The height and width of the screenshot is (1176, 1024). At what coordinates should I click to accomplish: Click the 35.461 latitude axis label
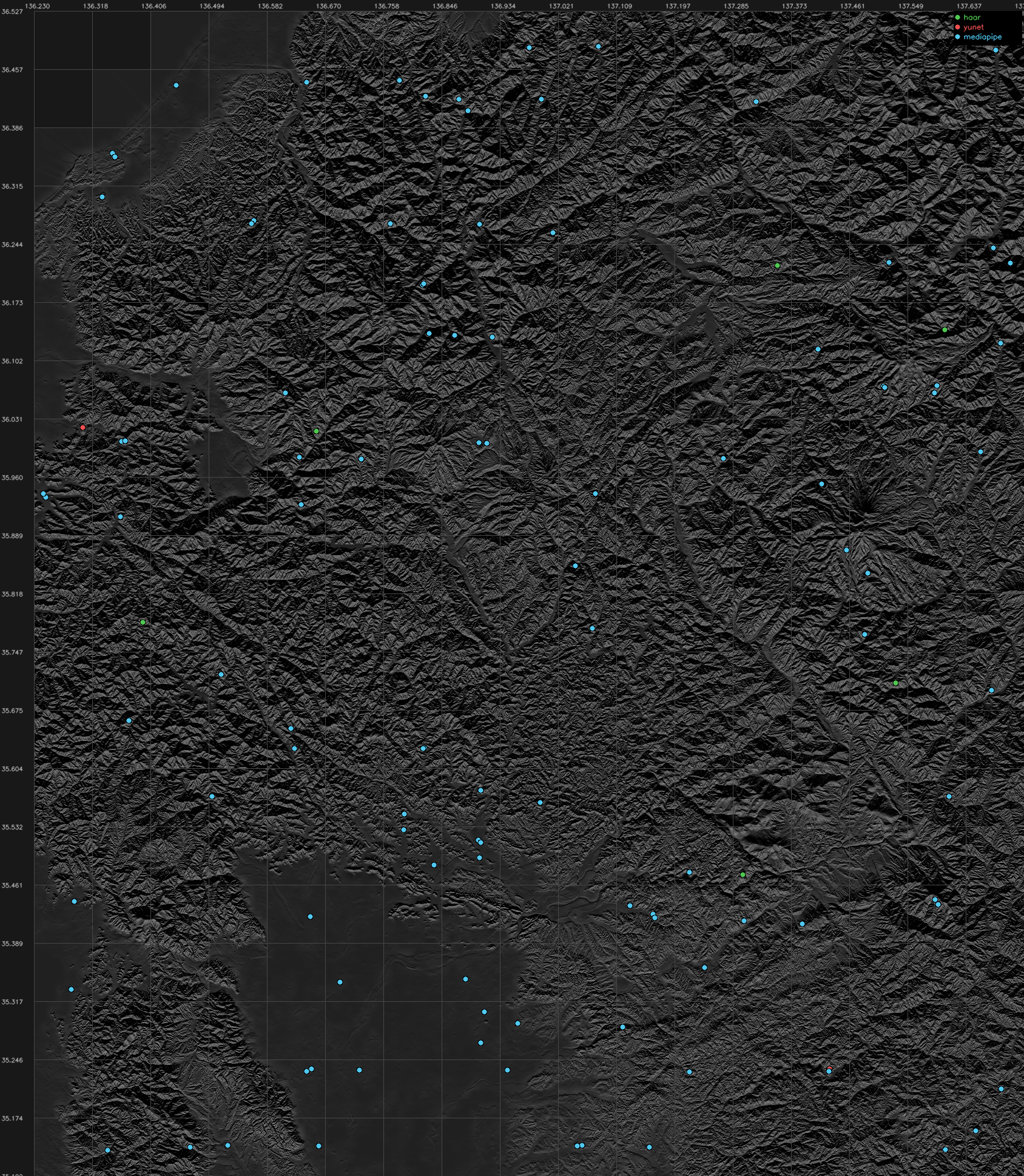point(12,885)
